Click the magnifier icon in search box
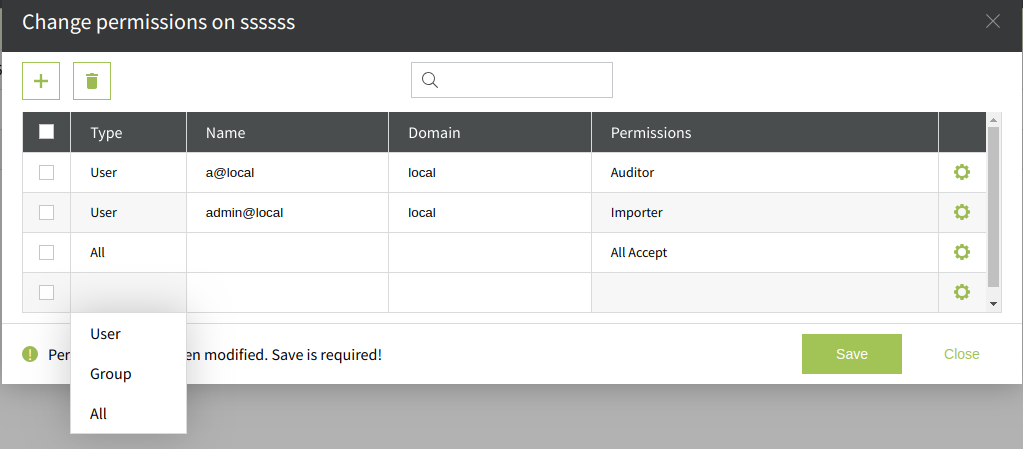The height and width of the screenshot is (449, 1023). click(x=430, y=81)
